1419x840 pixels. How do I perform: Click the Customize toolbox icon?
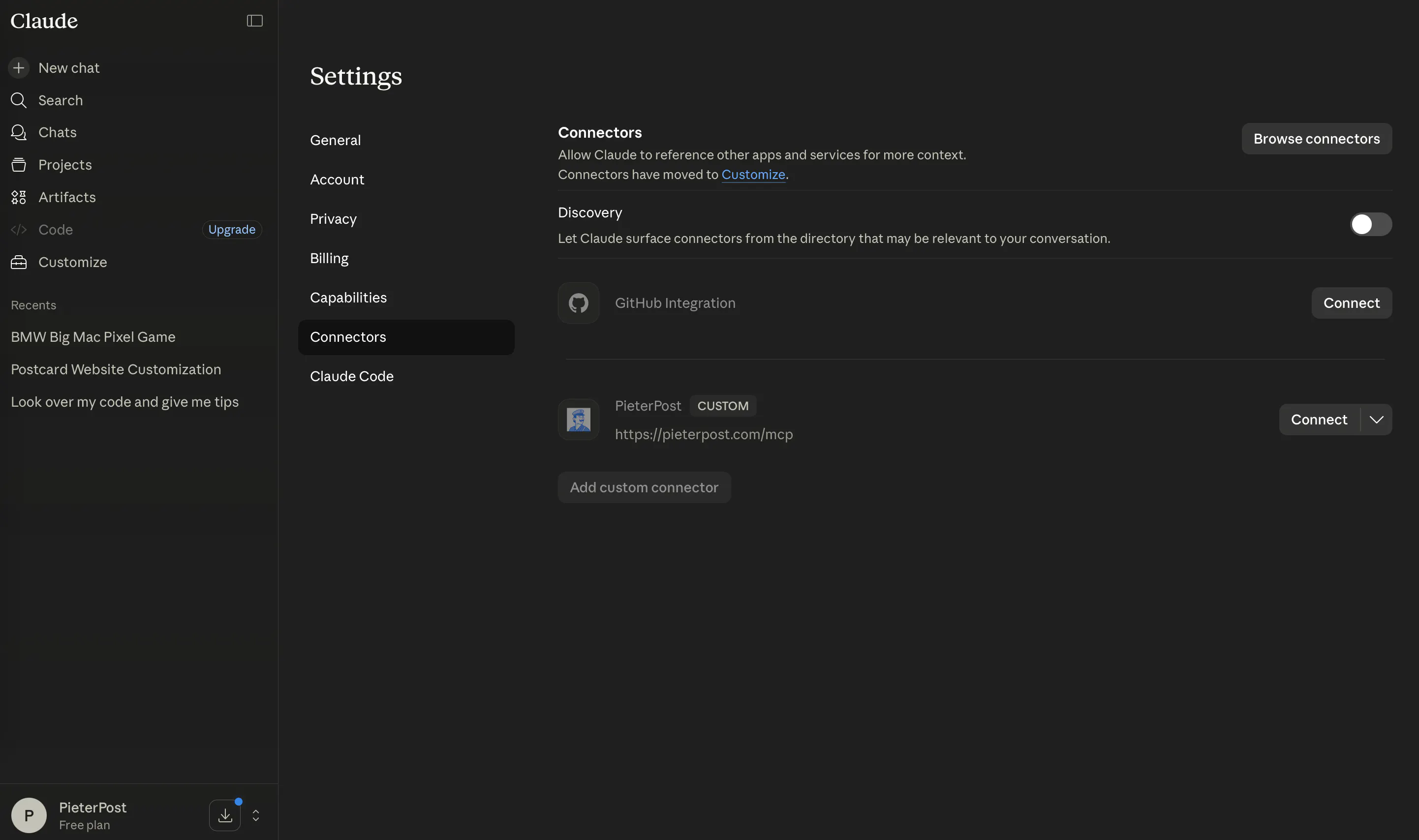tap(19, 262)
